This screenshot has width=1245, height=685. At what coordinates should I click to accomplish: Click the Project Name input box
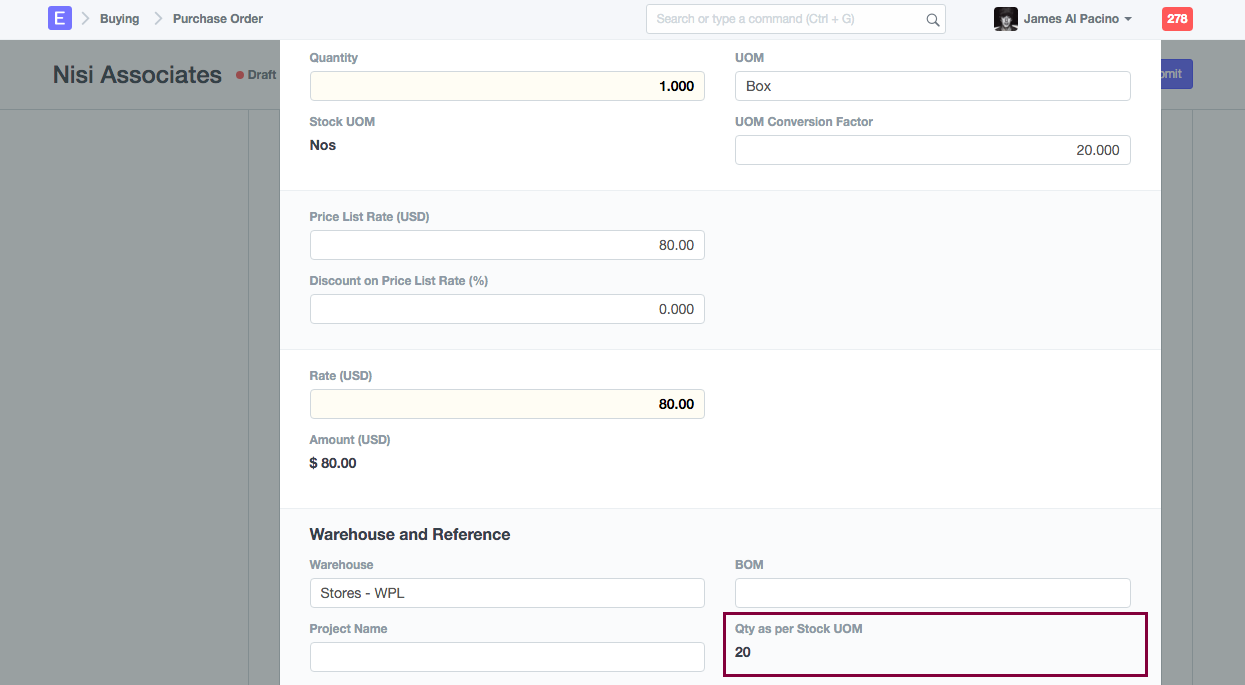[507, 657]
